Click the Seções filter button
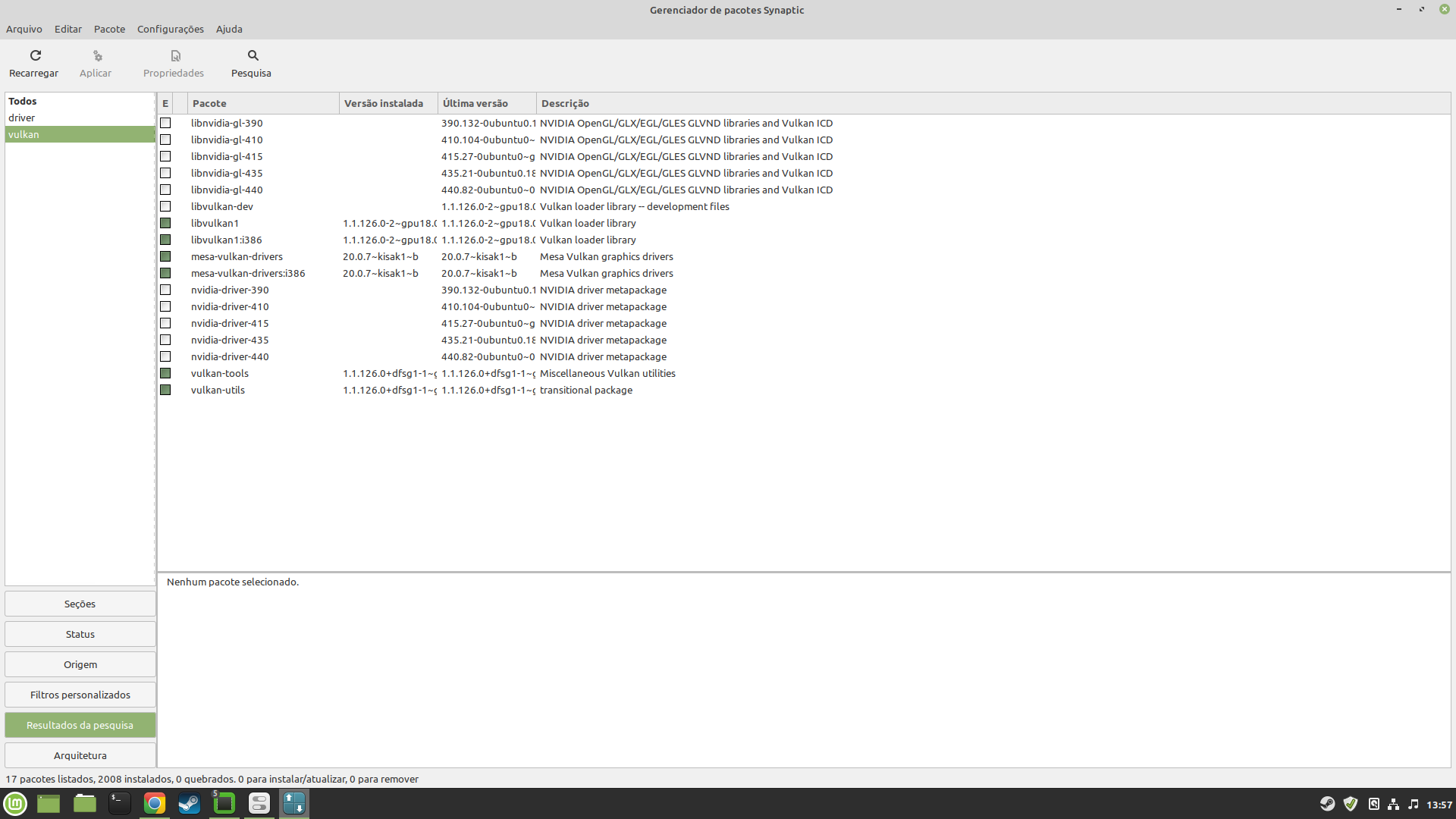1456x819 pixels. [x=80, y=604]
